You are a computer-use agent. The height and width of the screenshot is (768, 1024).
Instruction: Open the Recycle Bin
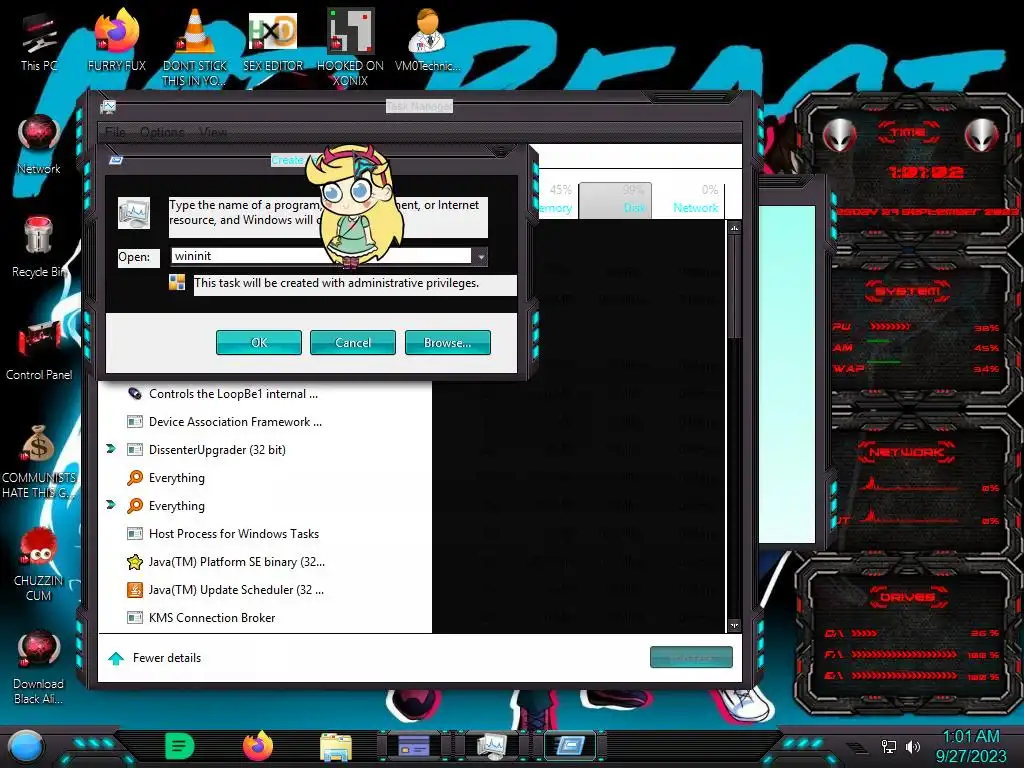(x=39, y=248)
